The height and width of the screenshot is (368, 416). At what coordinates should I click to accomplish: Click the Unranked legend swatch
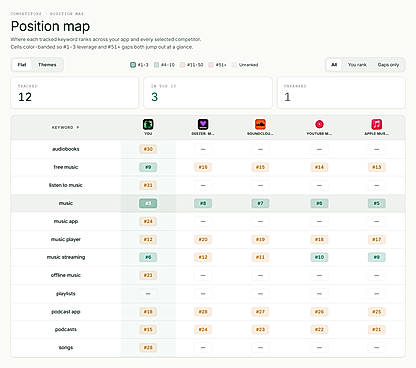tap(234, 65)
